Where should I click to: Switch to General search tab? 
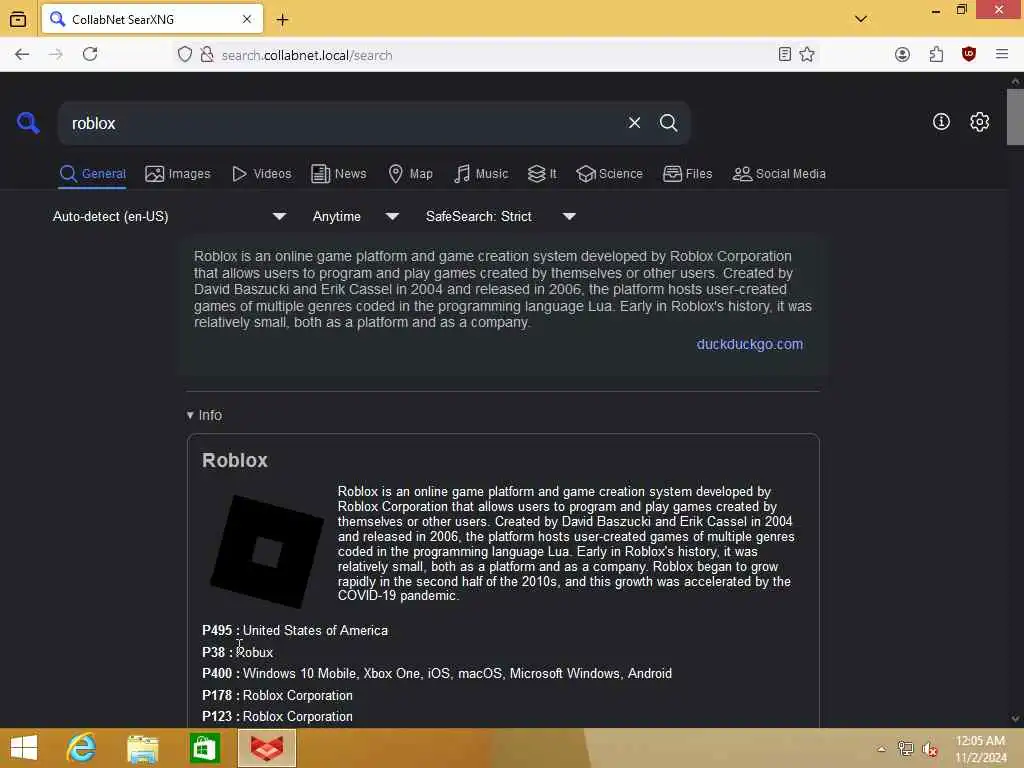pos(92,174)
